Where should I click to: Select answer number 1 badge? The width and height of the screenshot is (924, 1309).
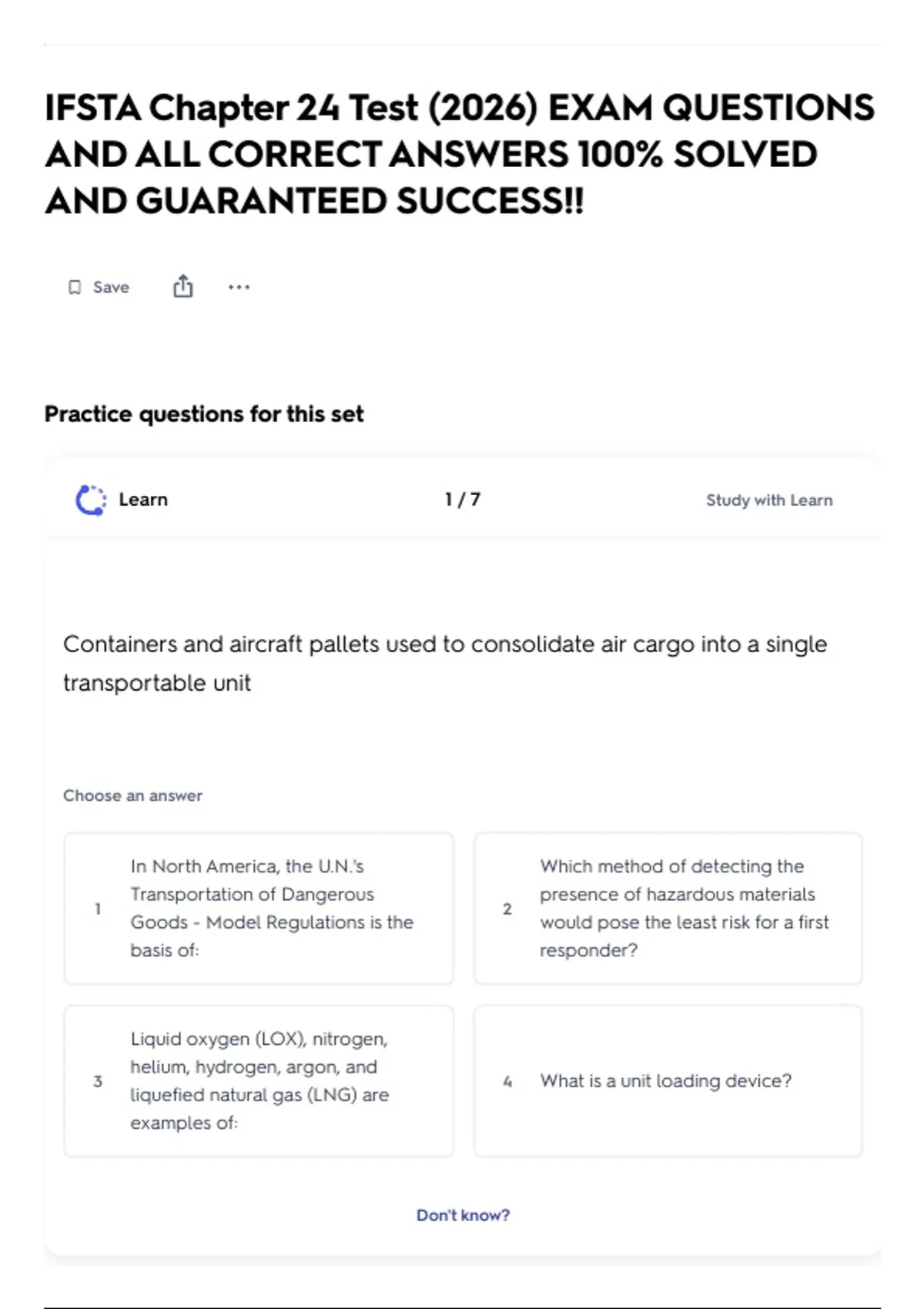98,909
